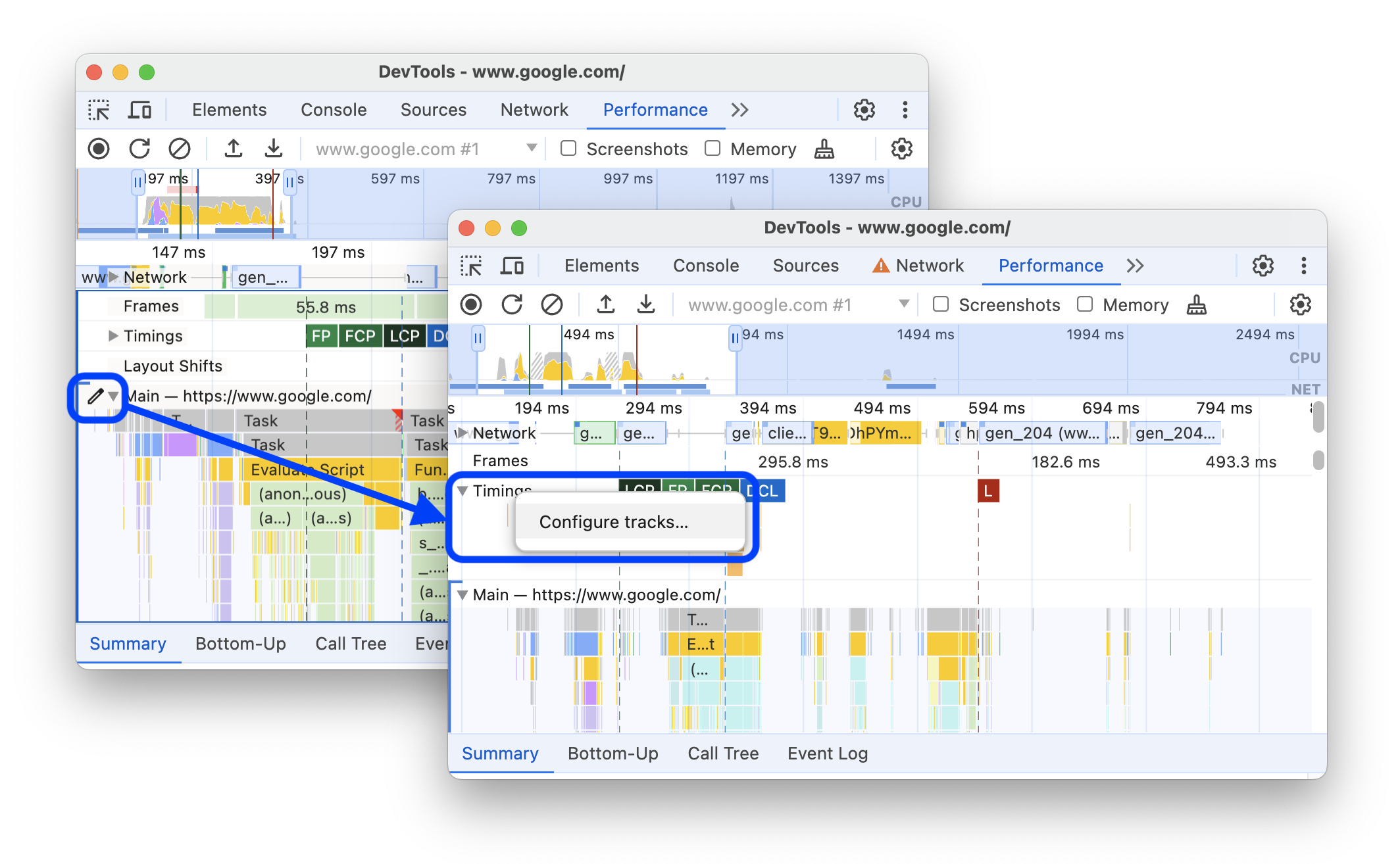
Task: Expand the Timings track section
Action: pyautogui.click(x=466, y=491)
